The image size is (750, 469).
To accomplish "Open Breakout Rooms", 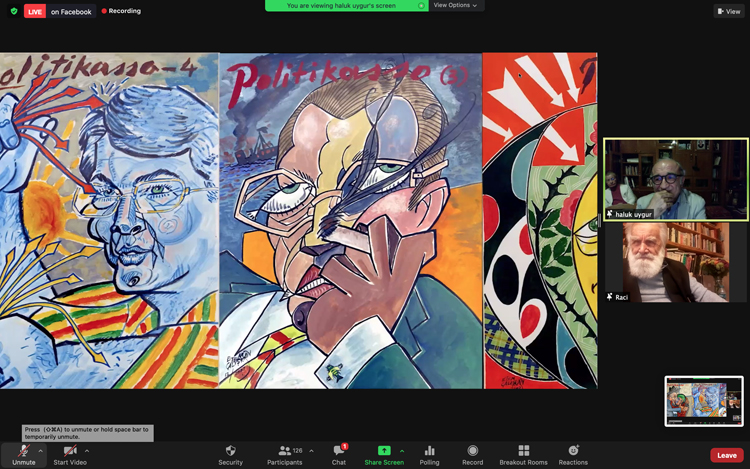I will [523, 455].
